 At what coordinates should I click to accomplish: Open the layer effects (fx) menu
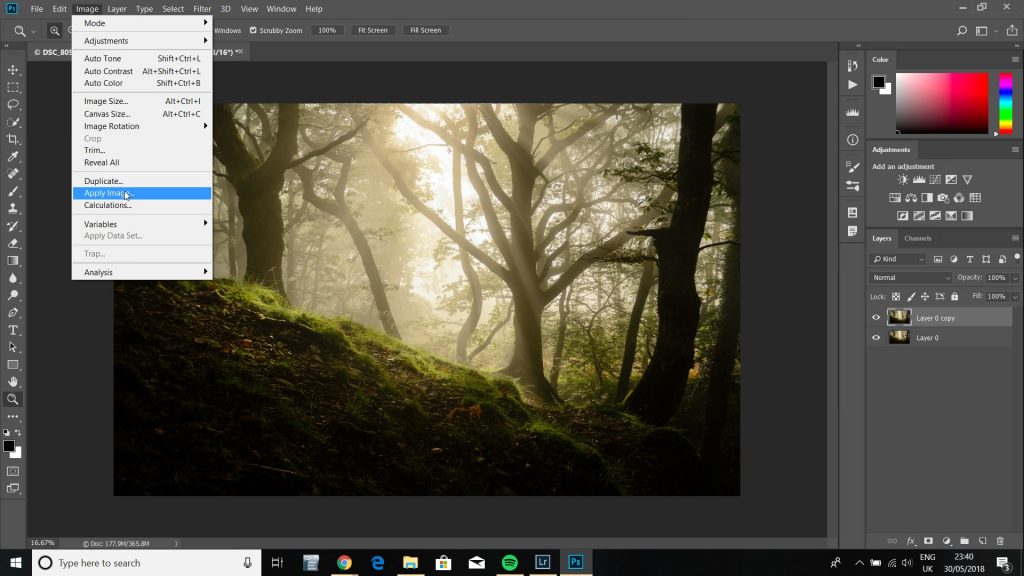point(910,540)
